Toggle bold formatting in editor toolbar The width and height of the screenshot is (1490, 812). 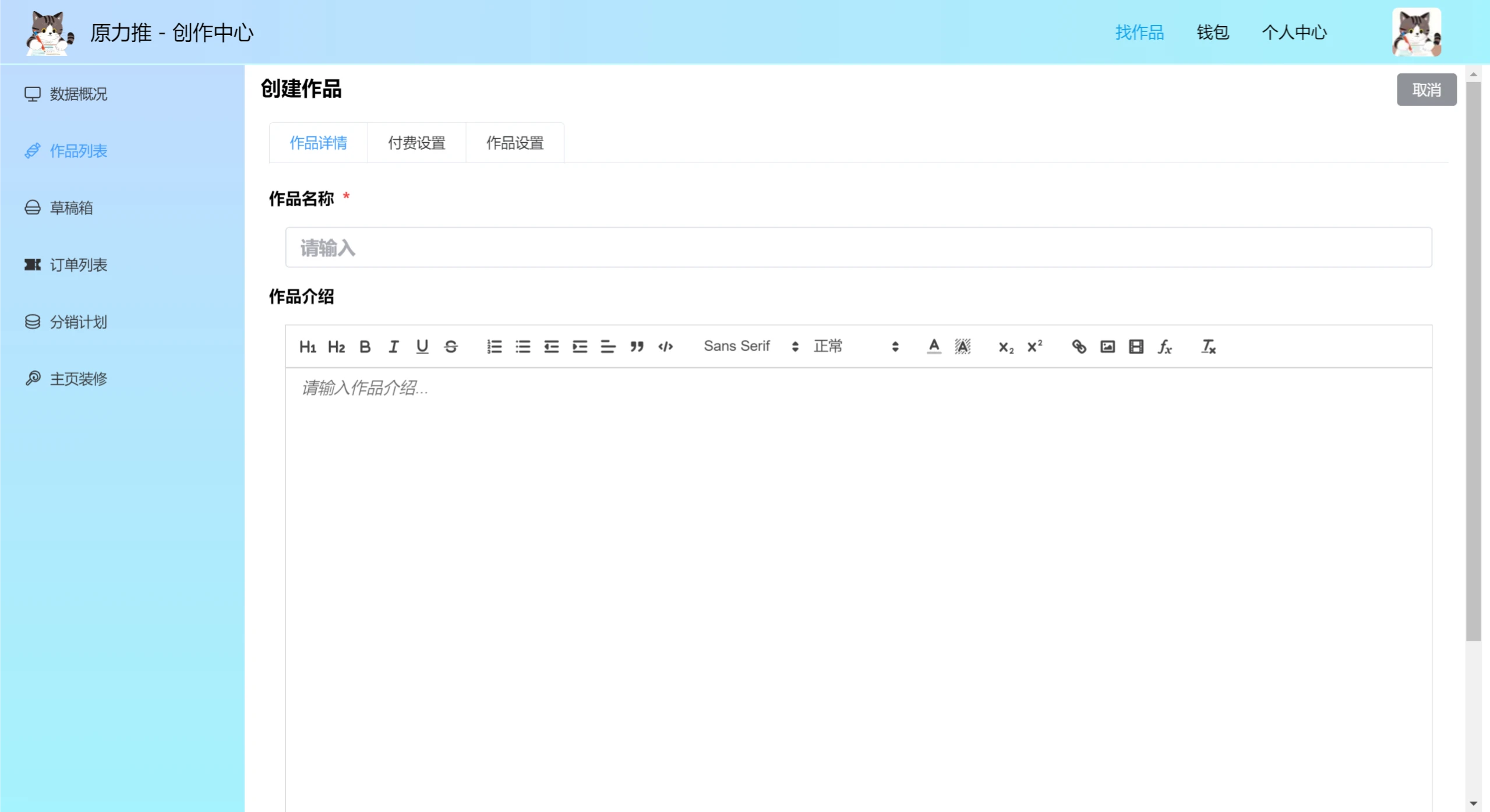click(365, 347)
